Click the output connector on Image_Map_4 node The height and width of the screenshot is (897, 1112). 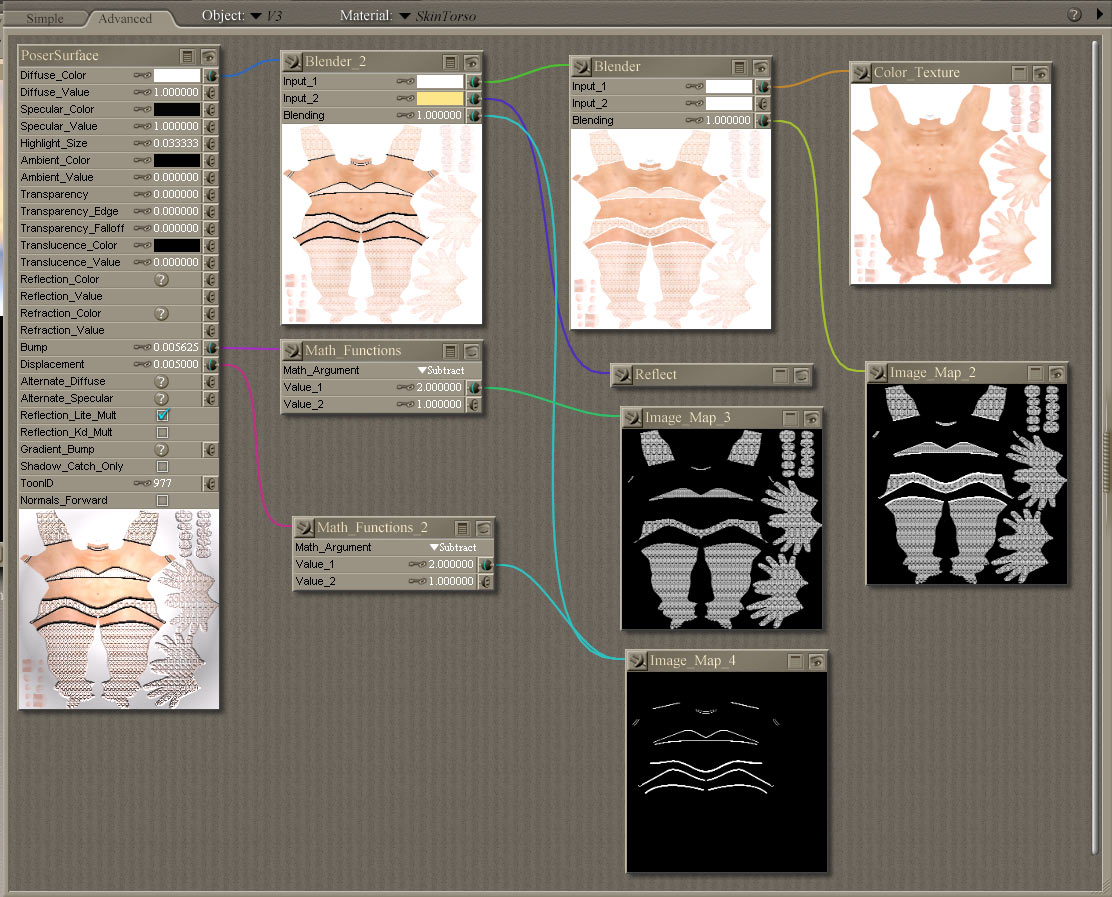[x=637, y=661]
